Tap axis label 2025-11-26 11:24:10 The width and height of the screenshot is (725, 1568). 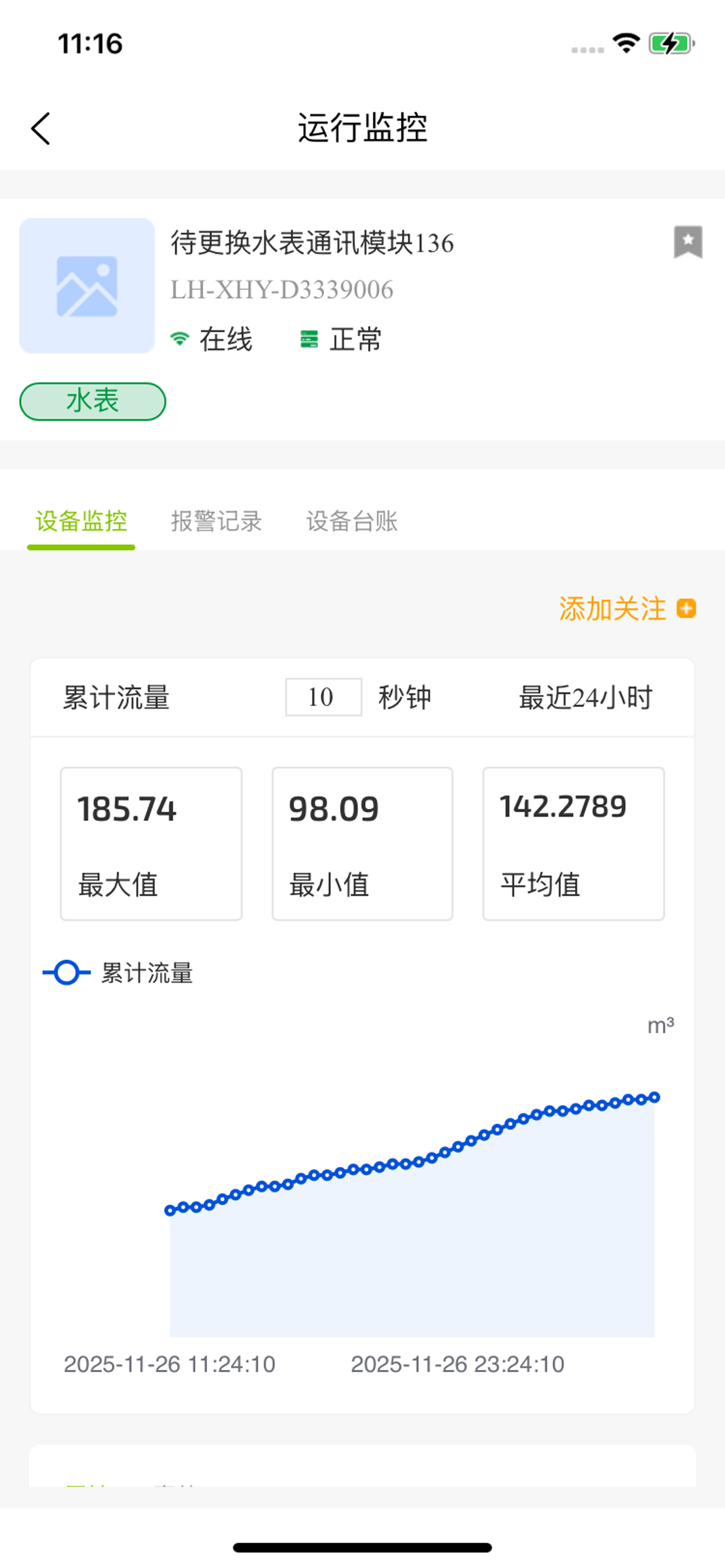pos(170,1364)
